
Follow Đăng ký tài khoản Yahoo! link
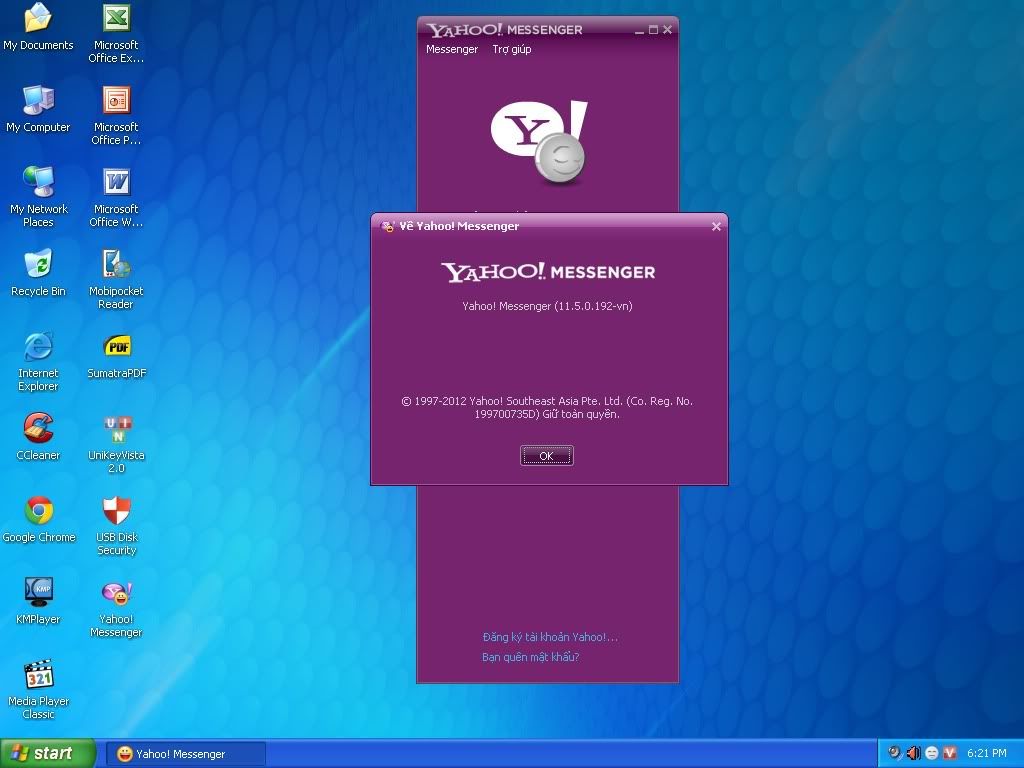pos(550,637)
